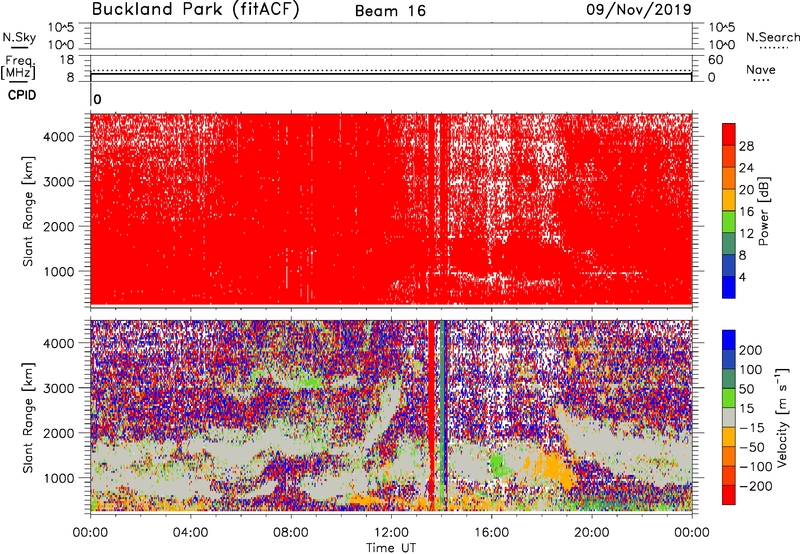Viewport: 800px width, 554px height.
Task: Click the "-100" label on velocity color bar
Action: 756,466
